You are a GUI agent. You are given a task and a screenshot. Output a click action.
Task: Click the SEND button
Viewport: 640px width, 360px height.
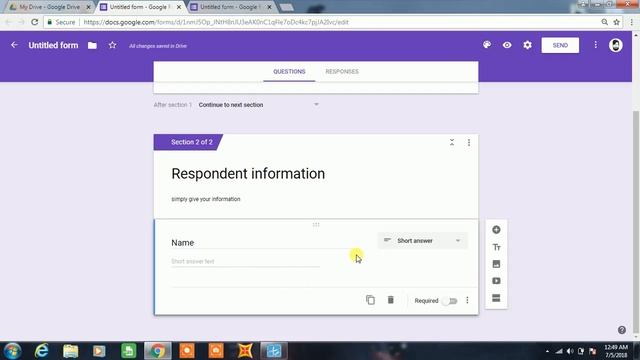pos(560,45)
